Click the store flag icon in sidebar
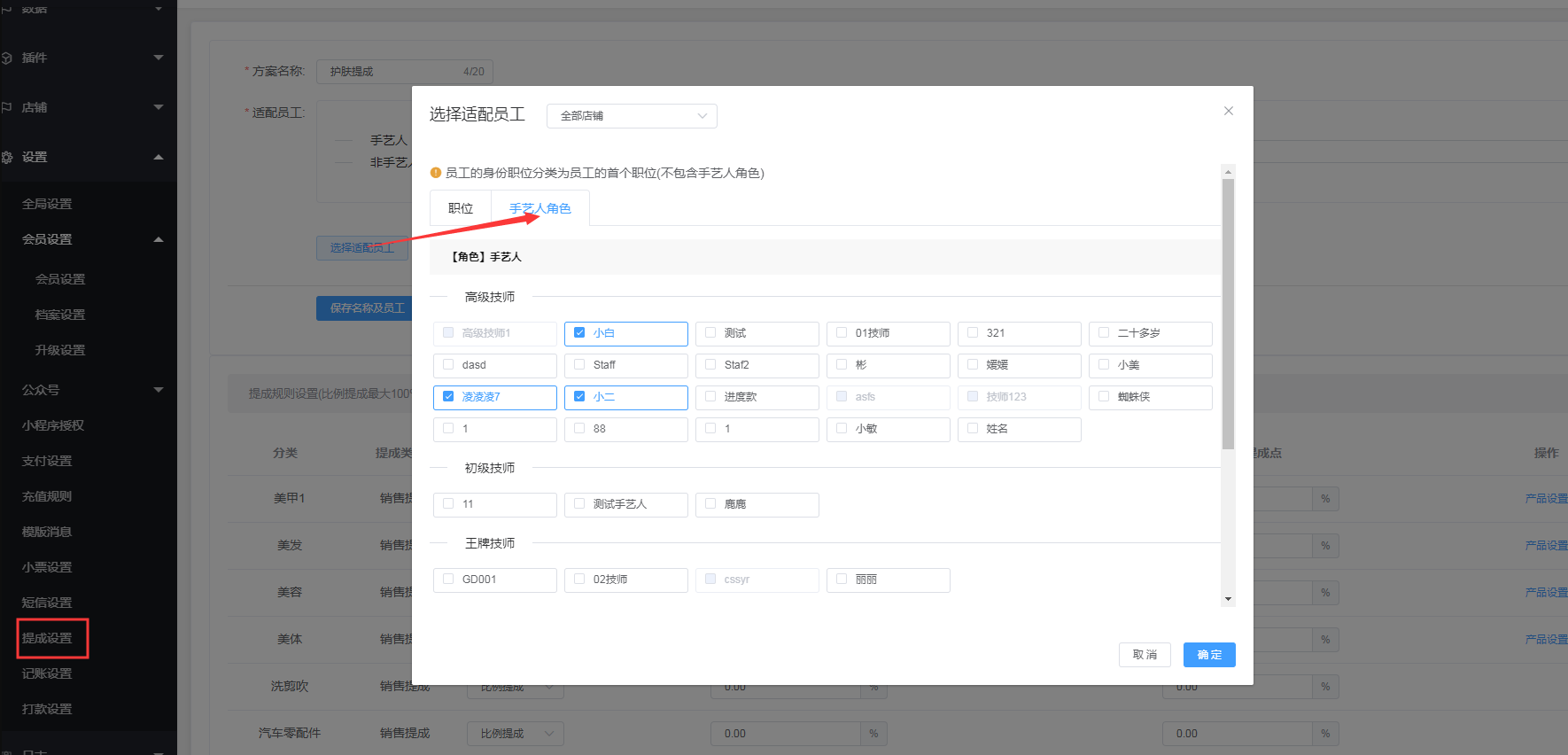 (x=7, y=107)
